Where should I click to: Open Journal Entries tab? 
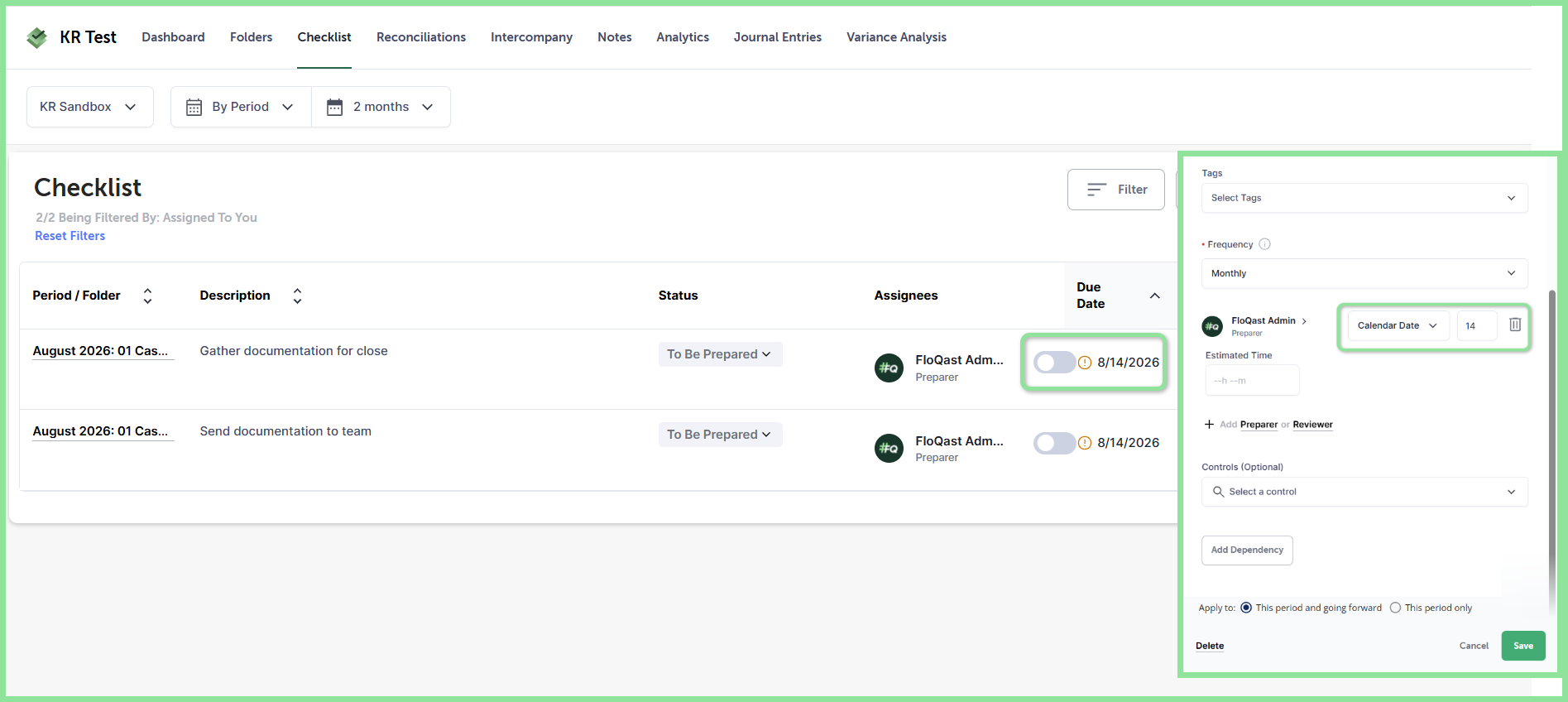click(778, 37)
